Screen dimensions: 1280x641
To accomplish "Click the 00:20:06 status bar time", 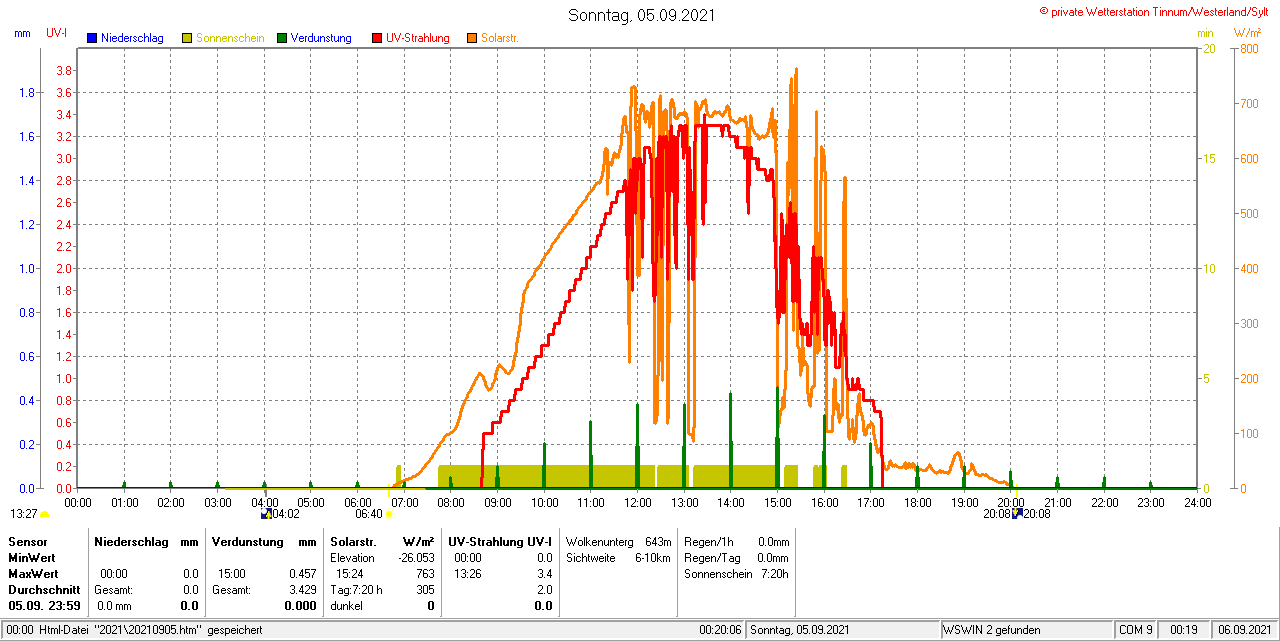I will coord(720,630).
